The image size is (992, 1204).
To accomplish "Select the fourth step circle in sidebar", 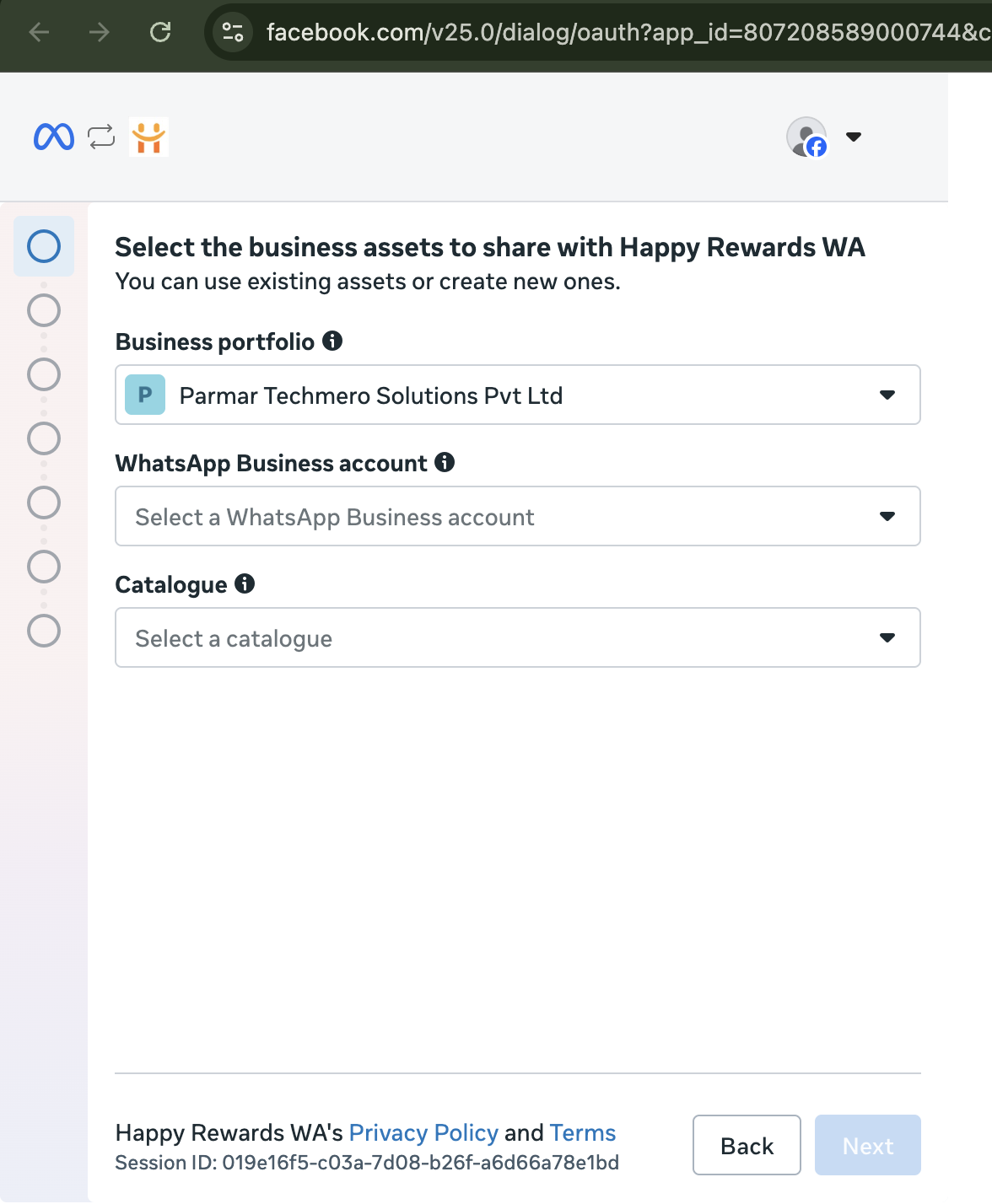I will [x=44, y=438].
